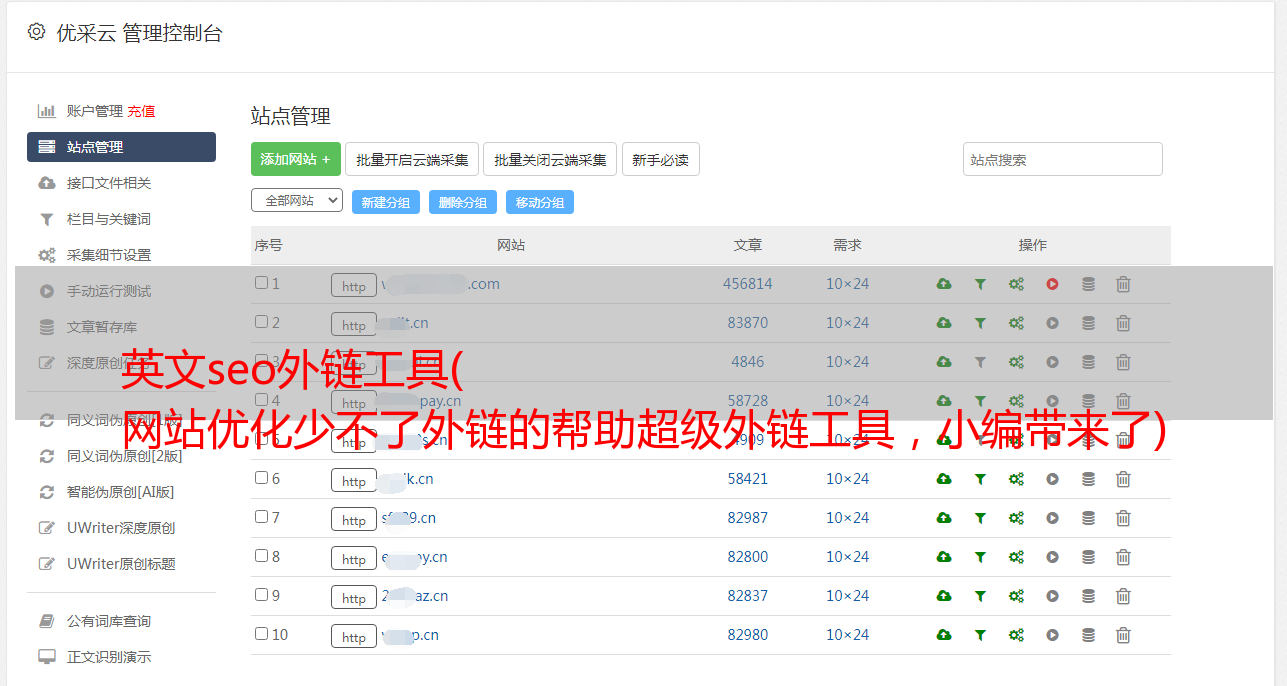Click the database icon for the 82800 row
The width and height of the screenshot is (1287, 686).
click(x=1088, y=557)
